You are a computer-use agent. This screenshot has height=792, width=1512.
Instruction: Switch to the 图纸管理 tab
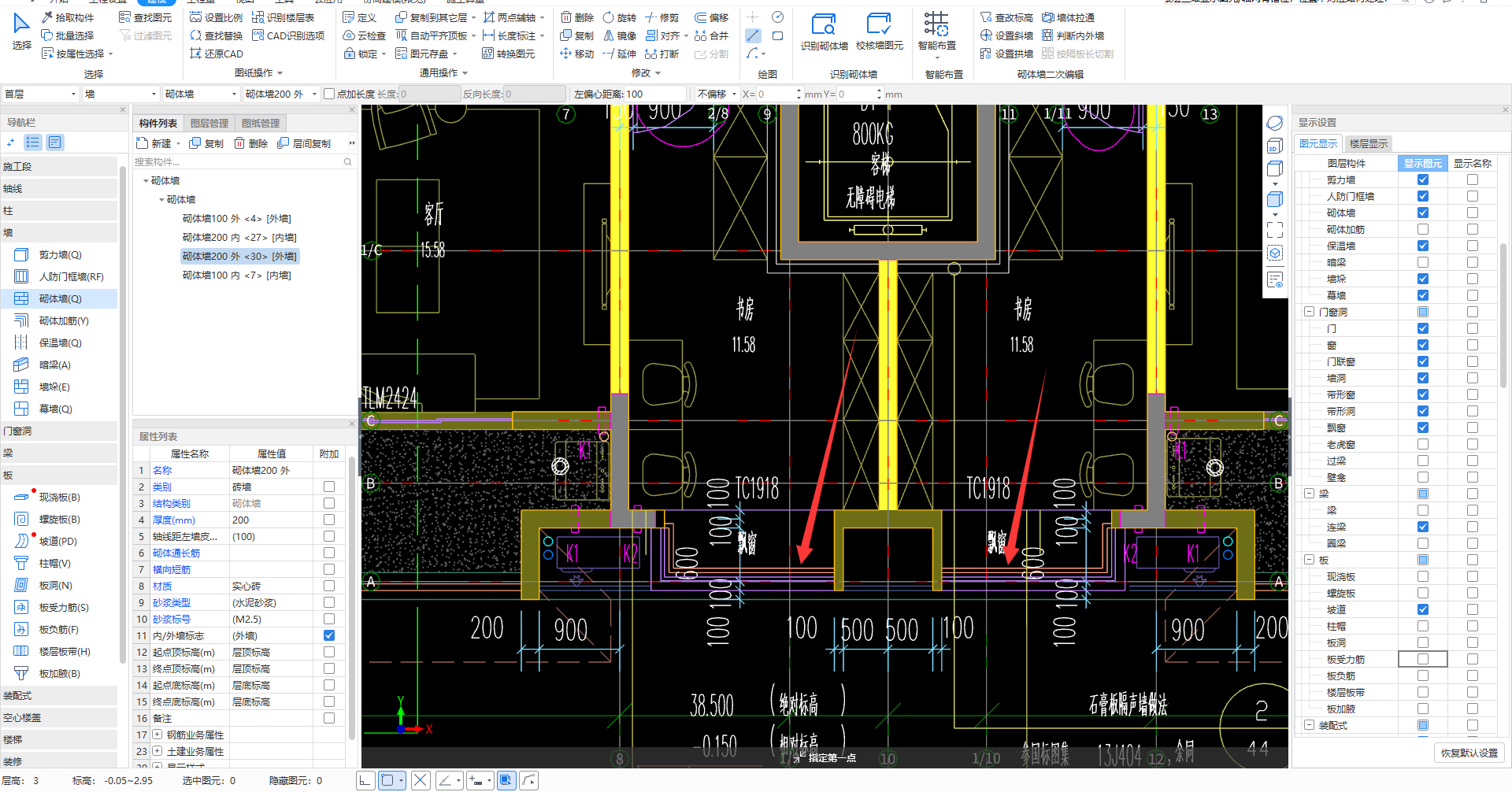pos(261,123)
